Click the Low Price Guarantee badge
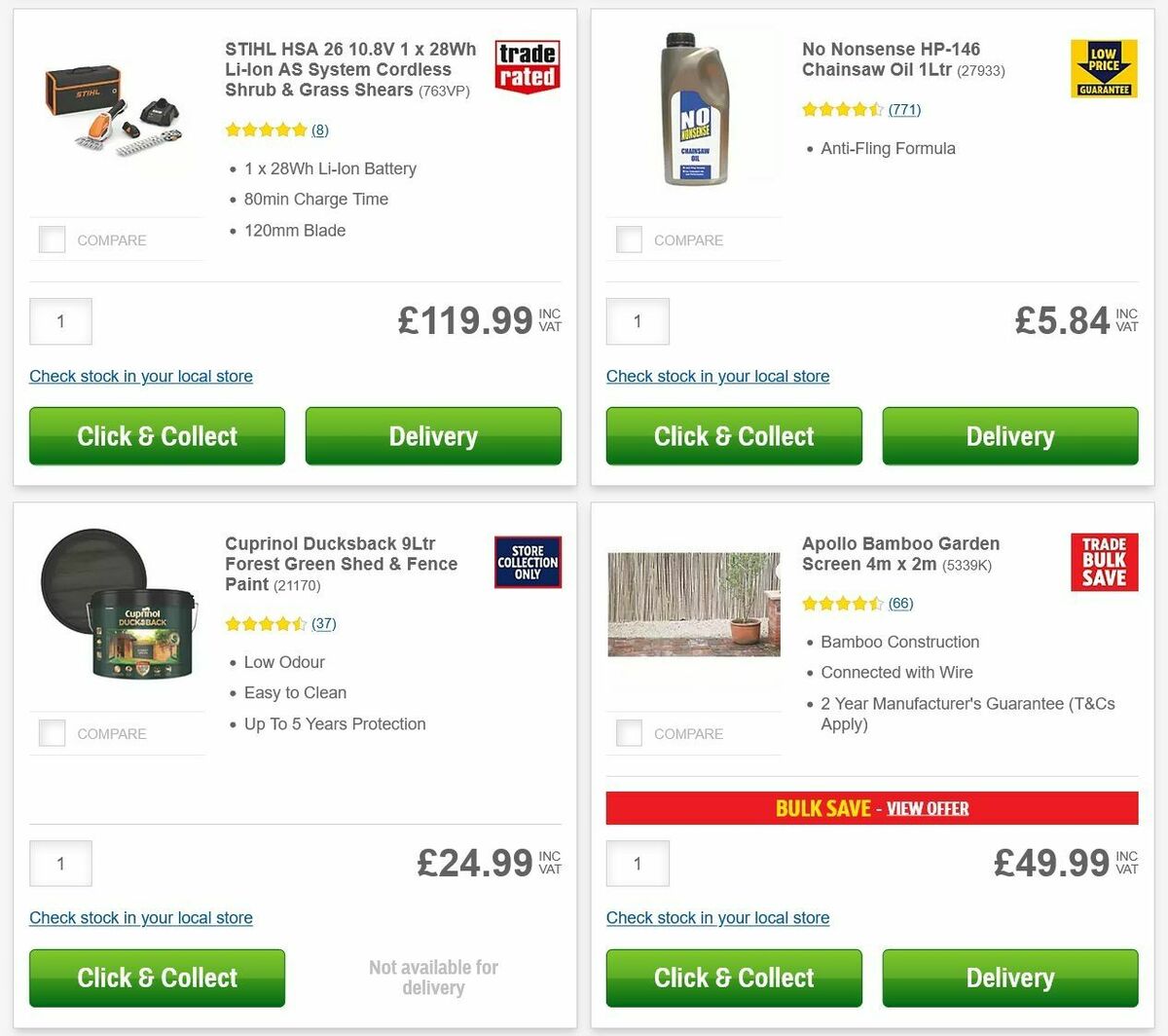Viewport: 1168px width, 1036px height. pos(1103,66)
